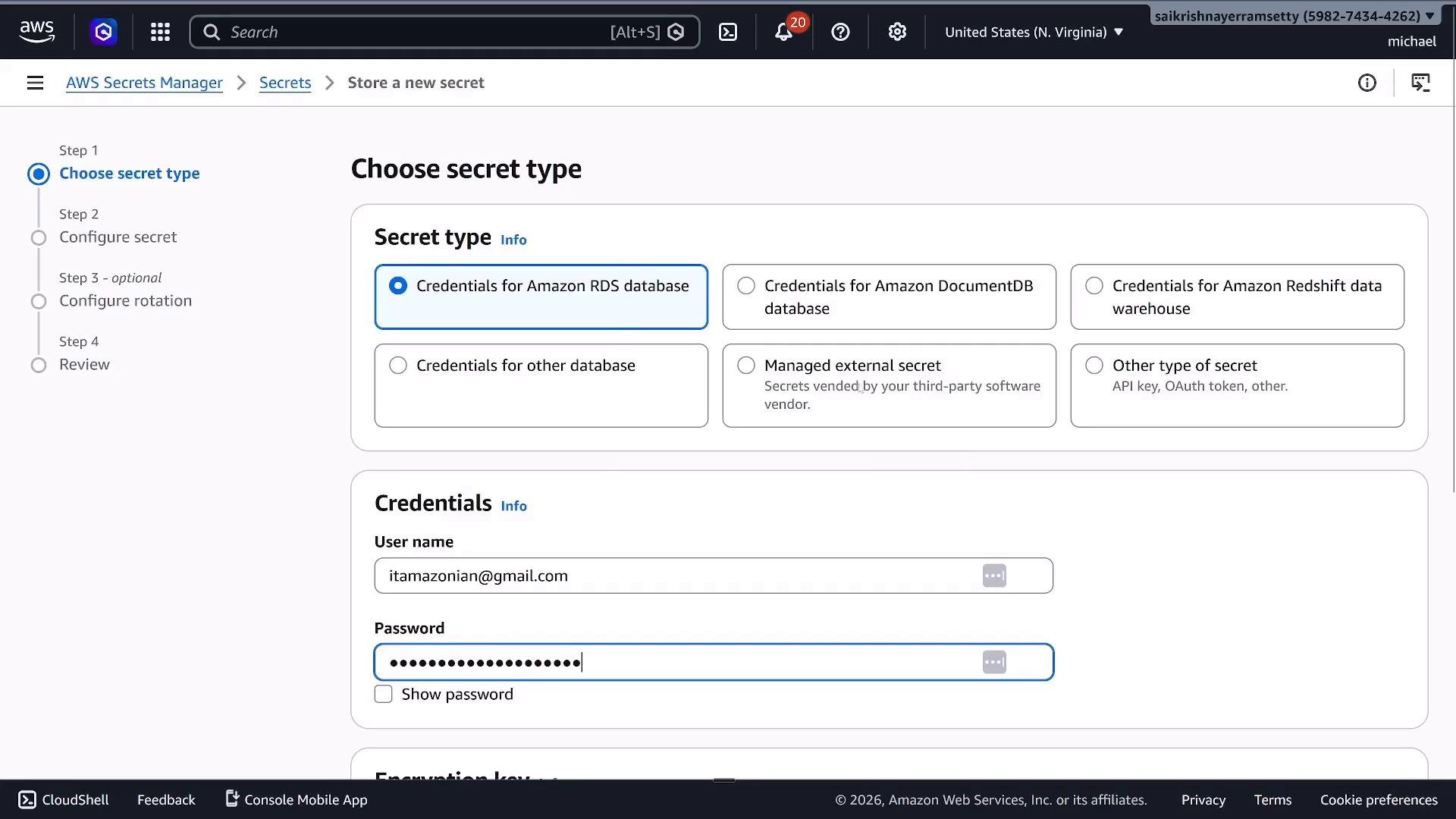Select Credentials for other database option
The image size is (1456, 819).
click(541, 385)
